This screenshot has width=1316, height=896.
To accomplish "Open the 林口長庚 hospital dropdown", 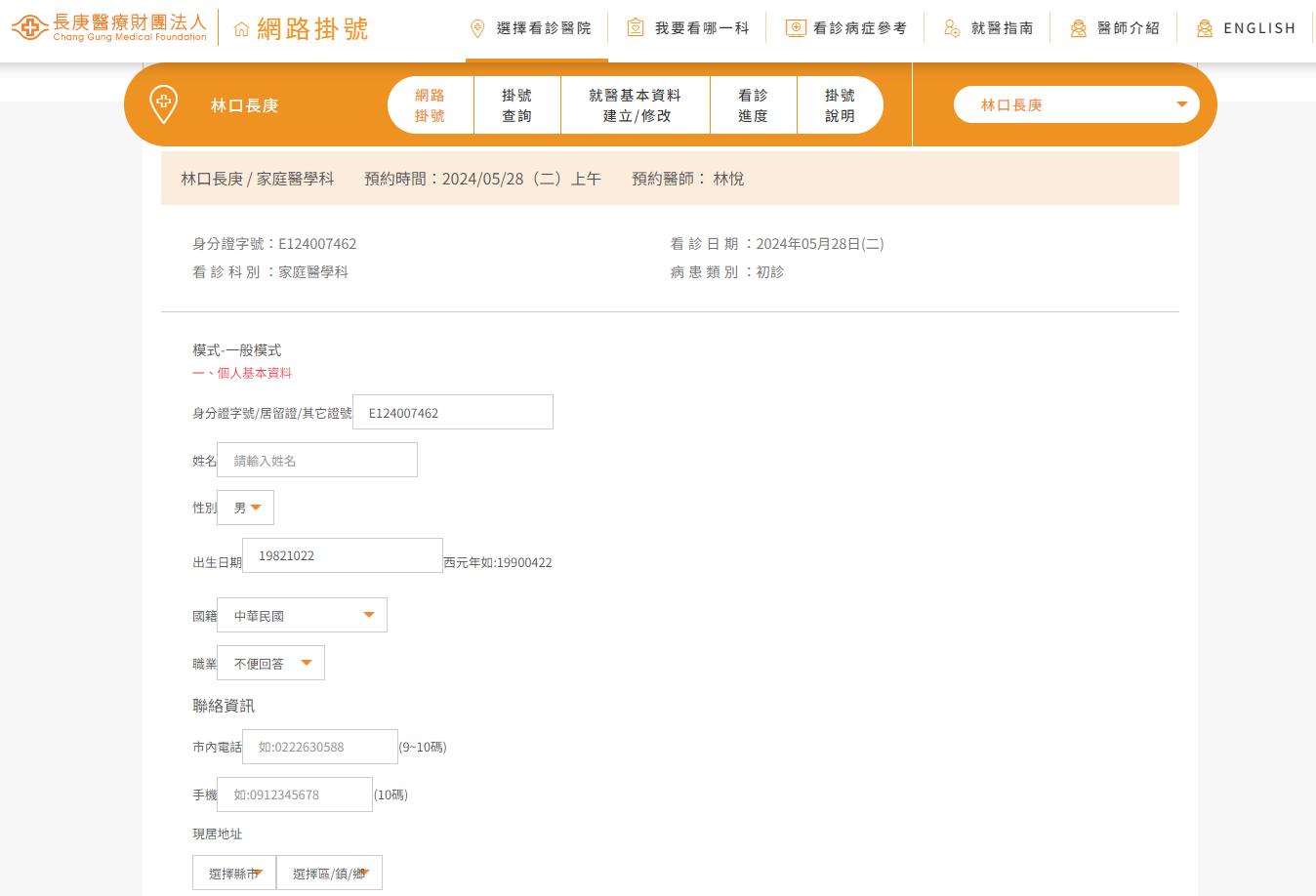I will (1076, 104).
